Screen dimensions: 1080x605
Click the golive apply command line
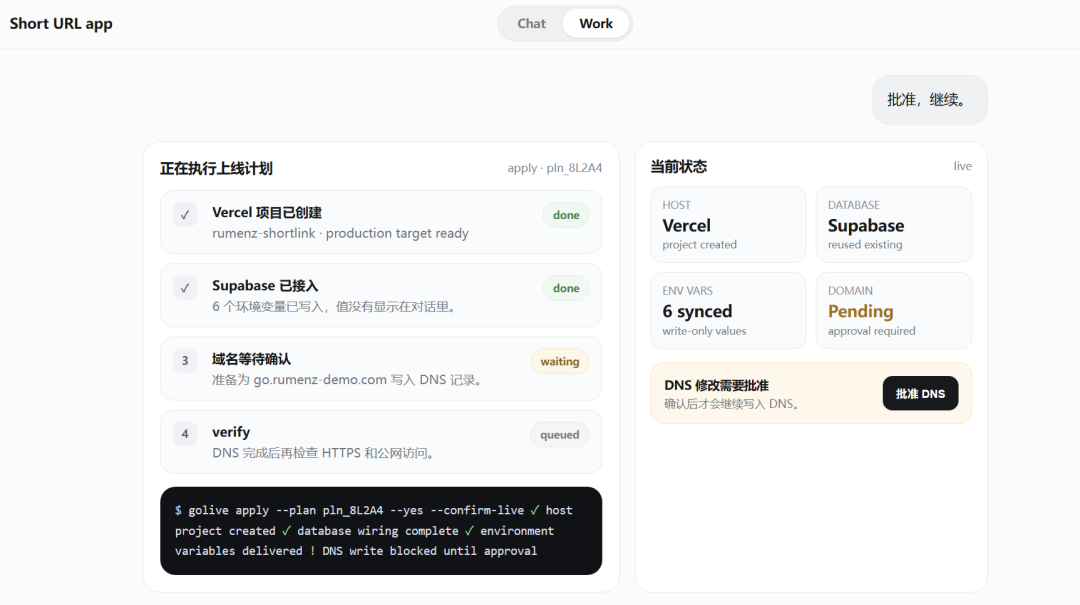(x=349, y=511)
